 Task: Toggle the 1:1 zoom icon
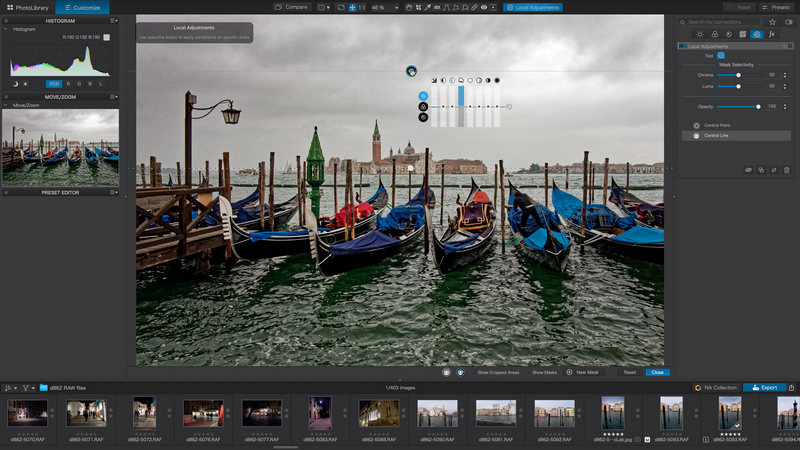point(361,7)
